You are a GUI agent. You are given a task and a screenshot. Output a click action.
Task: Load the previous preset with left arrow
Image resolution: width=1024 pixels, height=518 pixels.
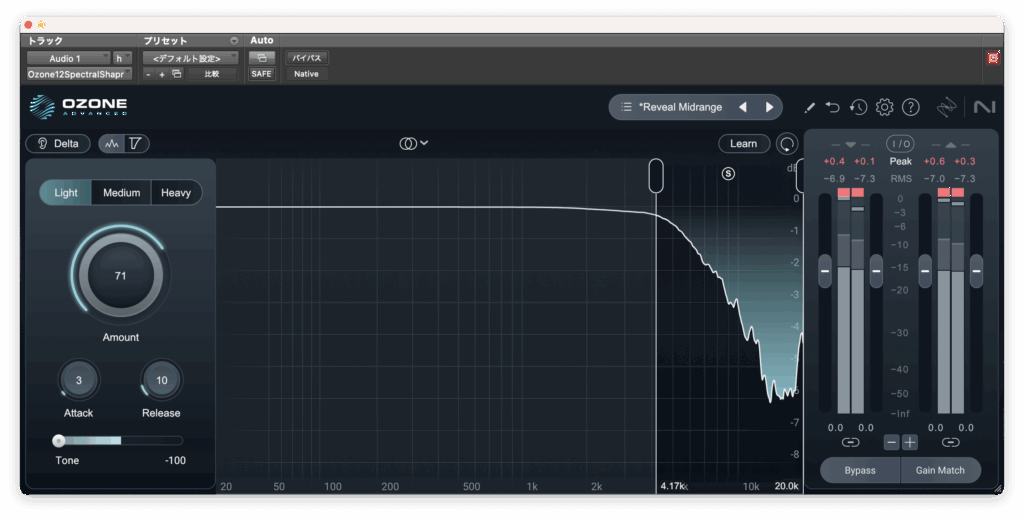pyautogui.click(x=743, y=107)
